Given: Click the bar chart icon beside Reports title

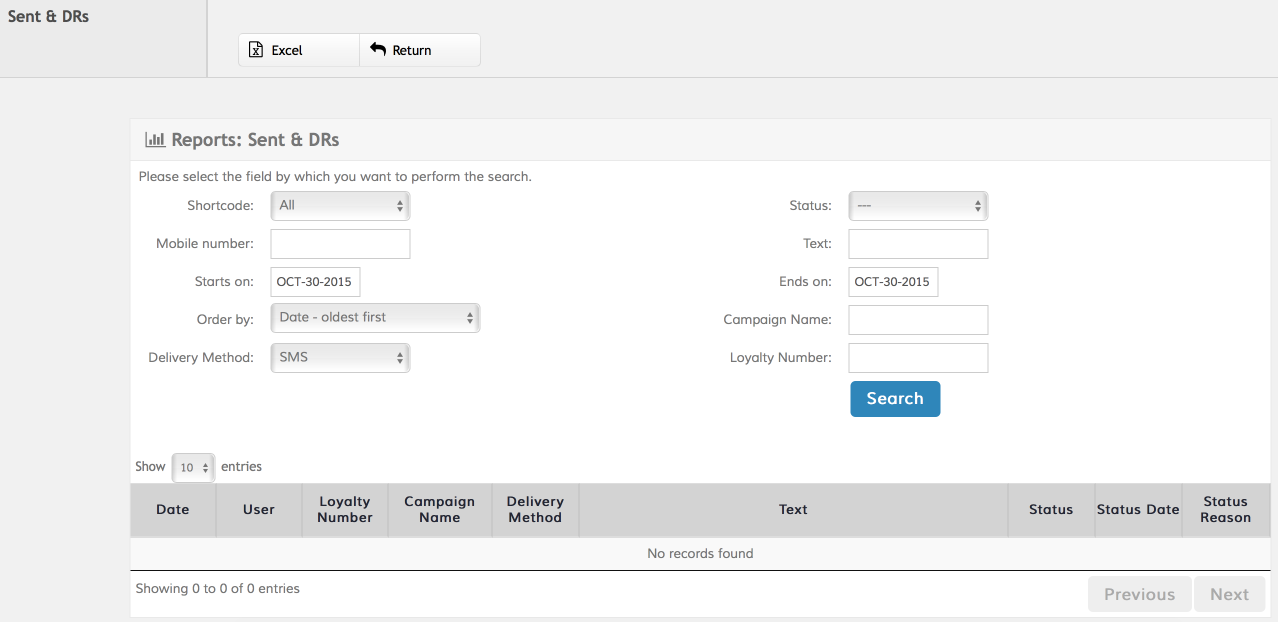Looking at the screenshot, I should (155, 140).
